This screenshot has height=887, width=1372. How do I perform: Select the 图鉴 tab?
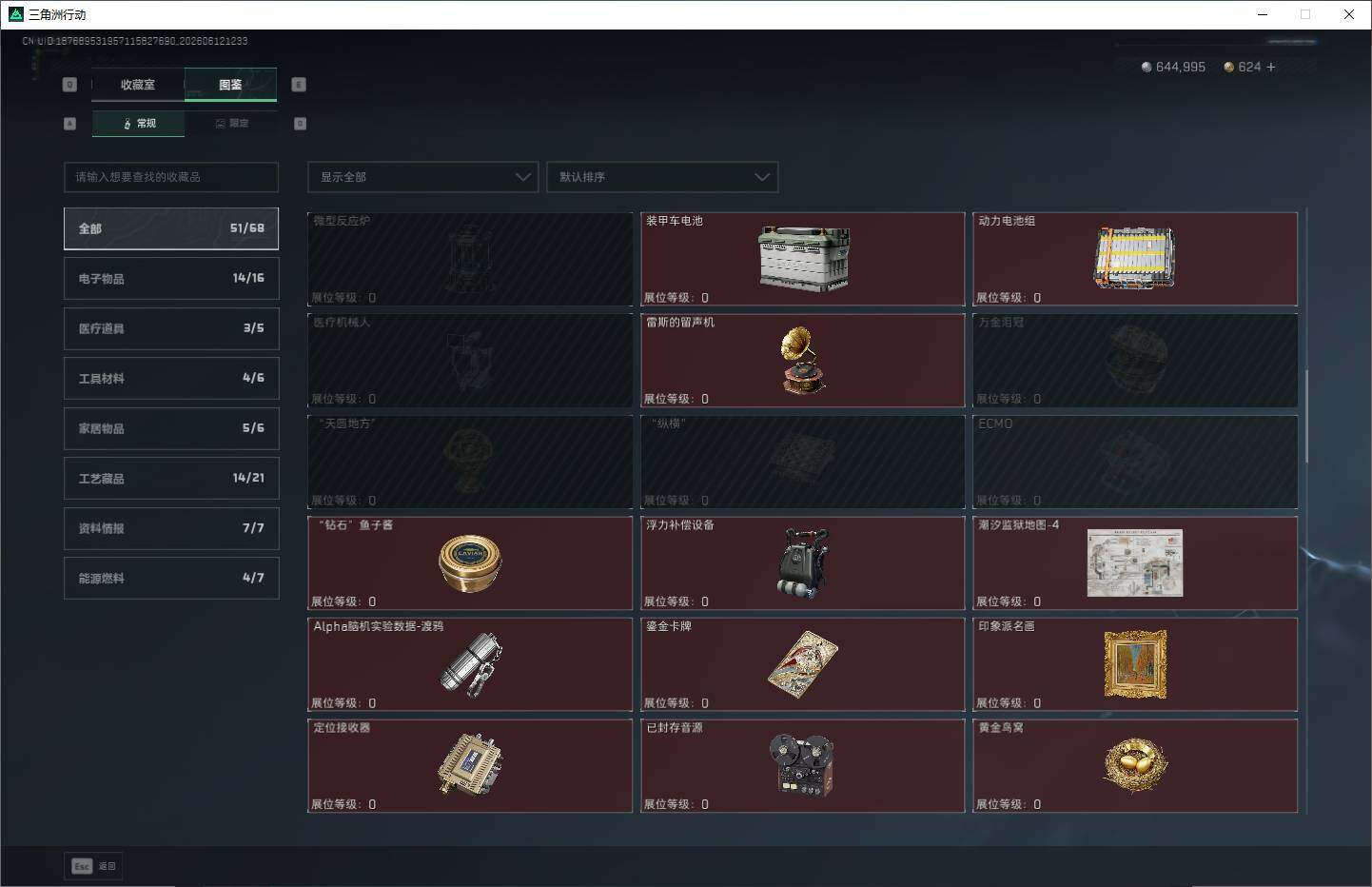(230, 85)
